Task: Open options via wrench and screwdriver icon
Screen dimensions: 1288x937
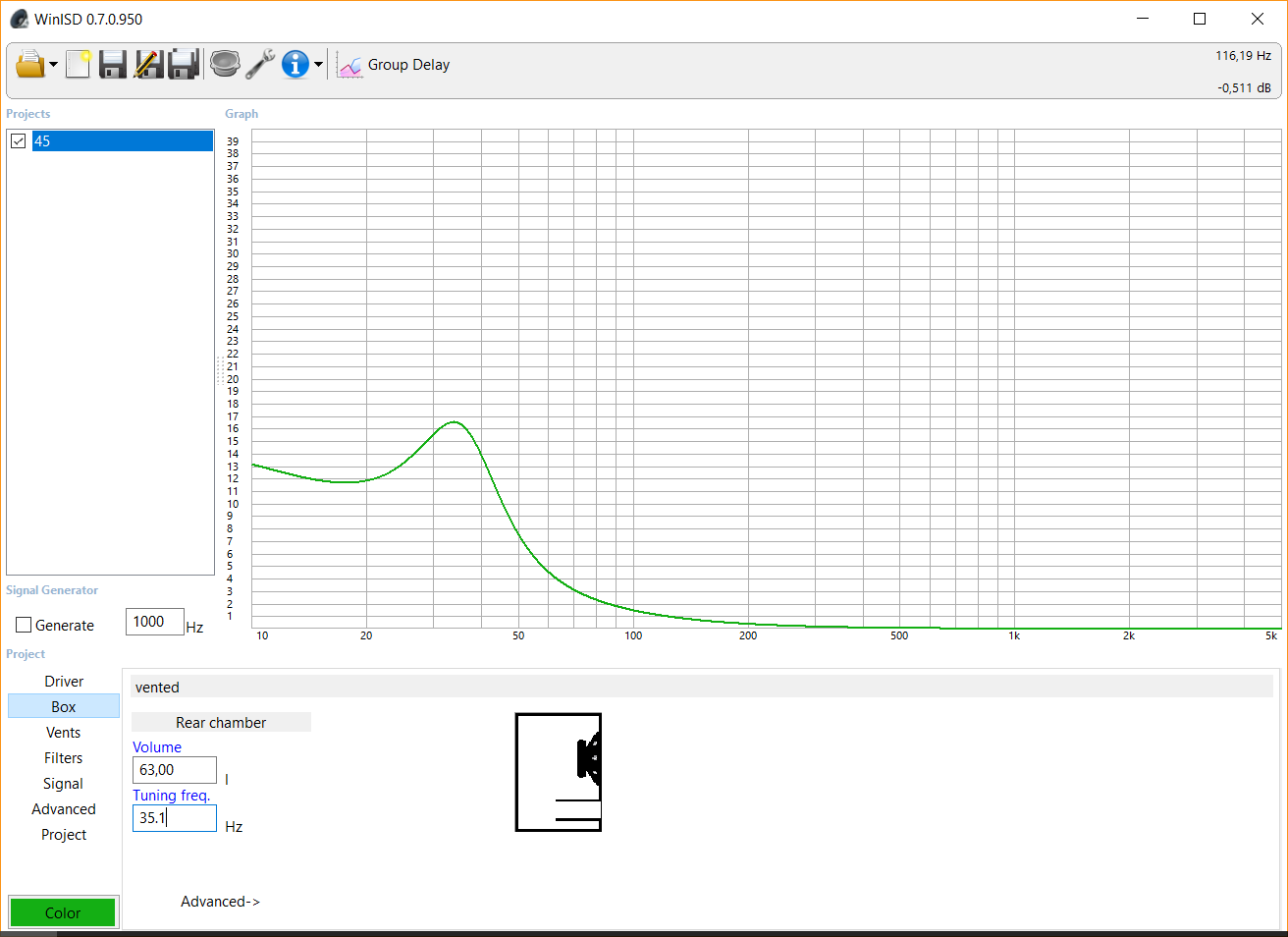Action: 260,65
